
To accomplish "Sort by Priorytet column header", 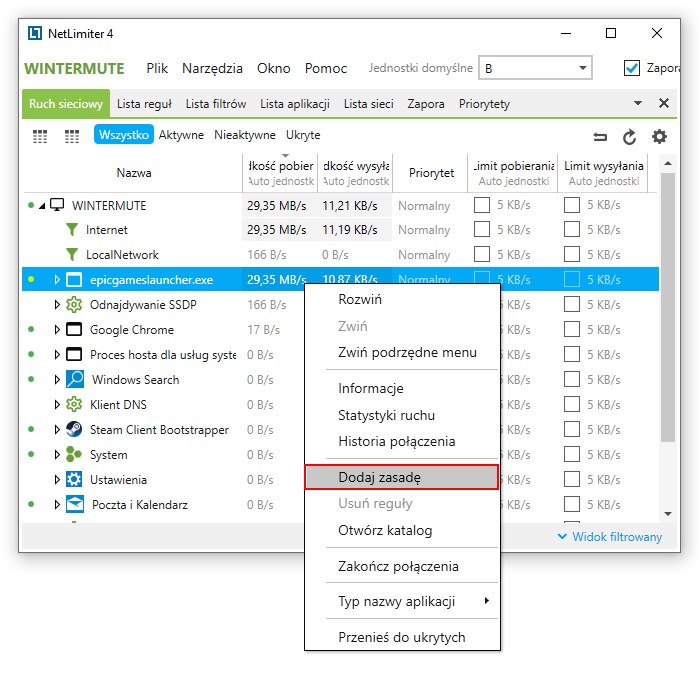I will [431, 173].
